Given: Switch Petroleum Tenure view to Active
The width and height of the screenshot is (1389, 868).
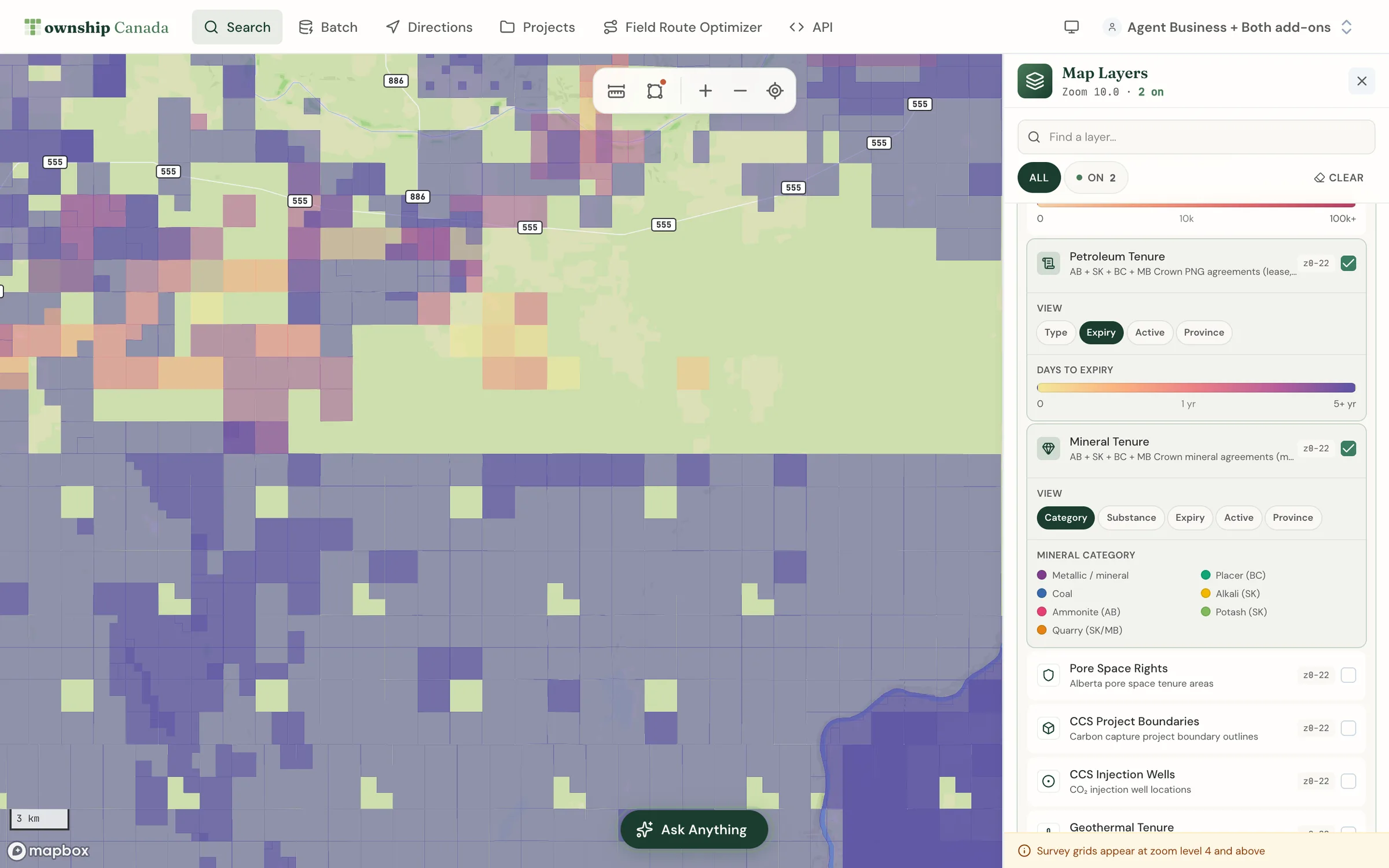Looking at the screenshot, I should [x=1149, y=333].
